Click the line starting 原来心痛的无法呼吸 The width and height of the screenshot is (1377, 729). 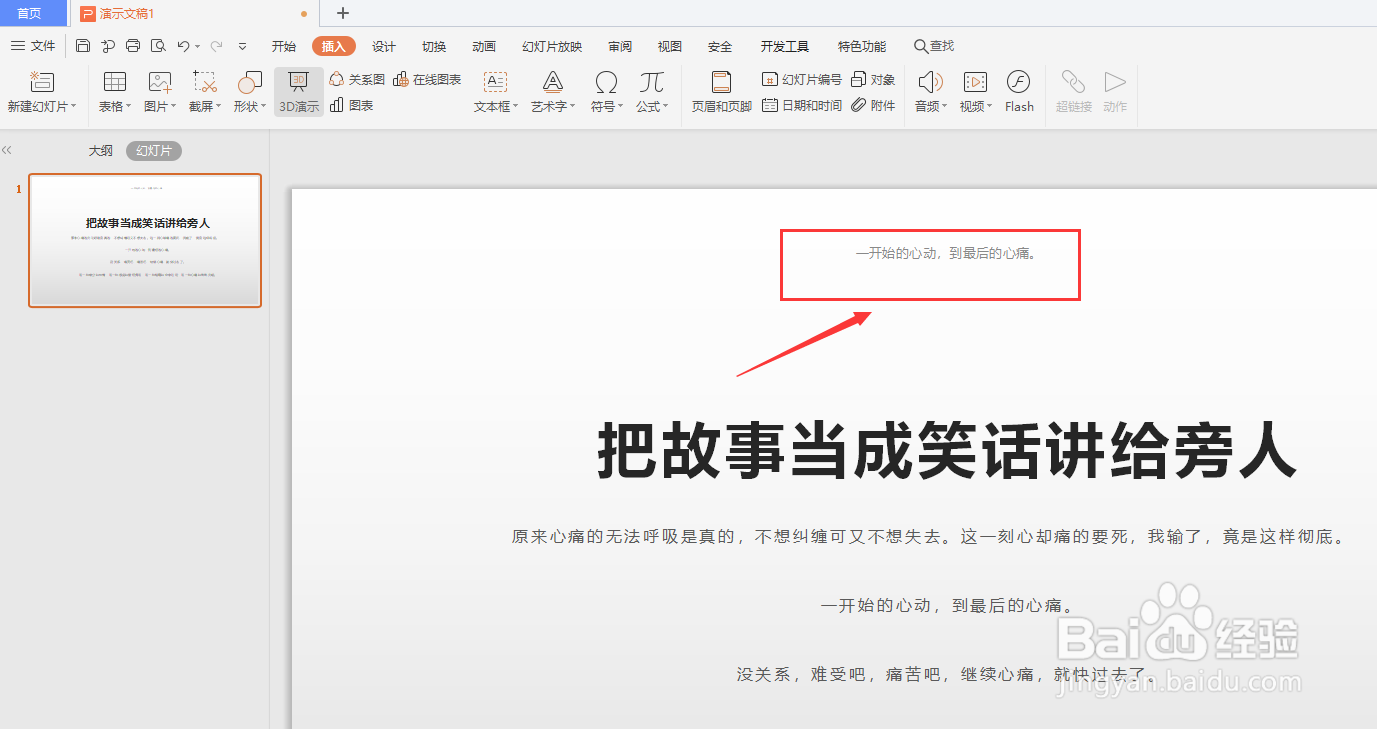tap(929, 537)
